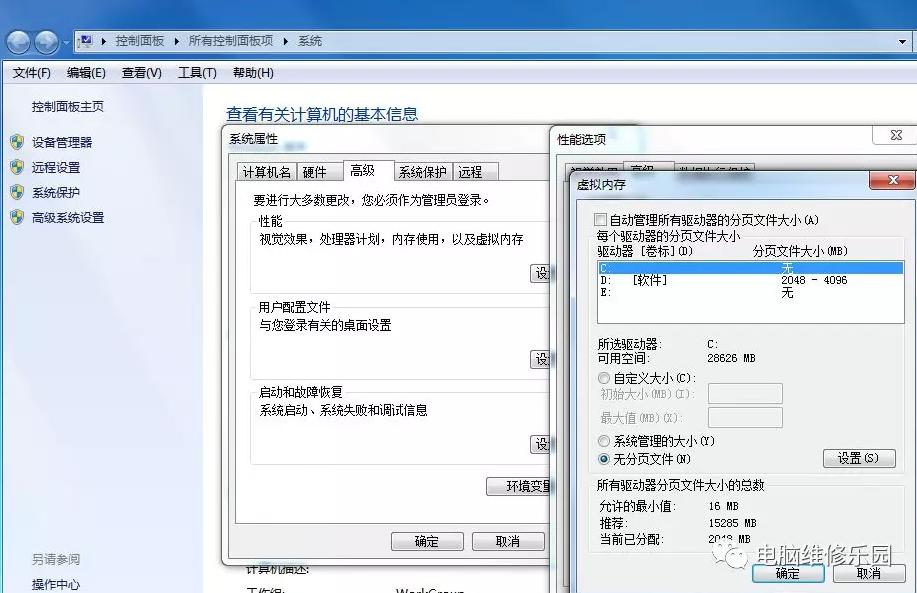Image resolution: width=917 pixels, height=593 pixels.
Task: Select the 自定义大小(C) radio button
Action: [x=604, y=378]
